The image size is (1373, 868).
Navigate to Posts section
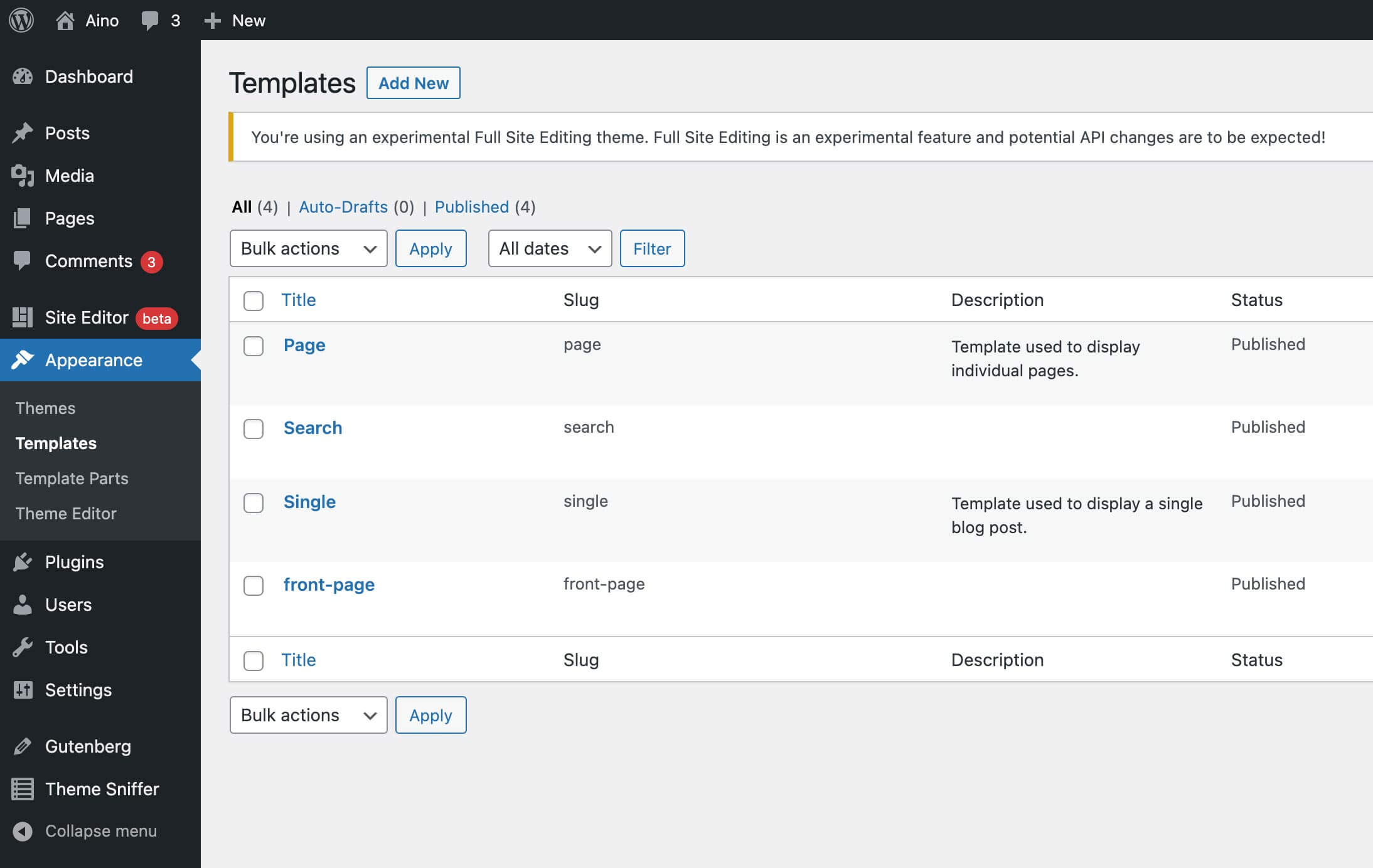[x=67, y=132]
